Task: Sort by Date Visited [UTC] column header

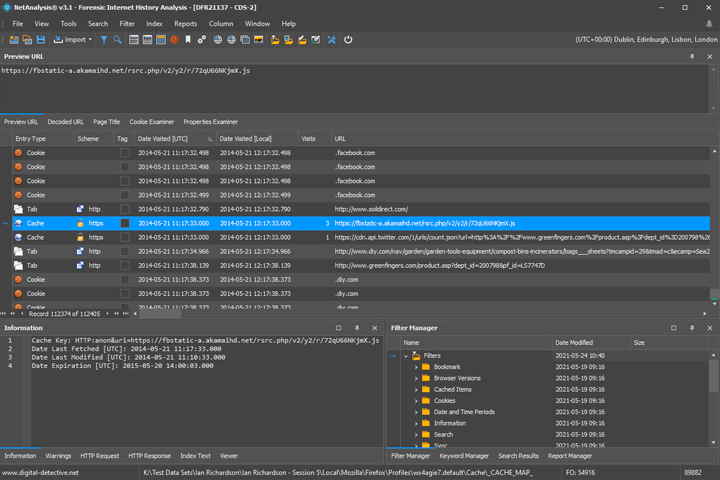Action: (174, 139)
